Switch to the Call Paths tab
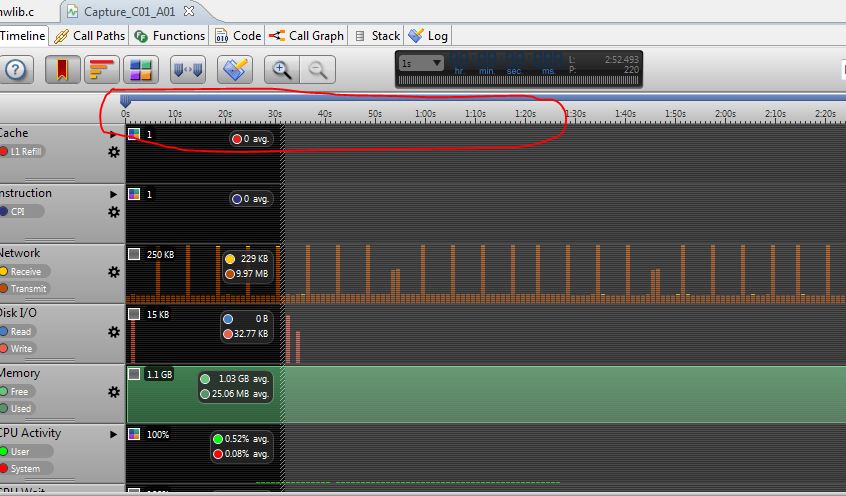846x496 pixels. click(x=90, y=36)
